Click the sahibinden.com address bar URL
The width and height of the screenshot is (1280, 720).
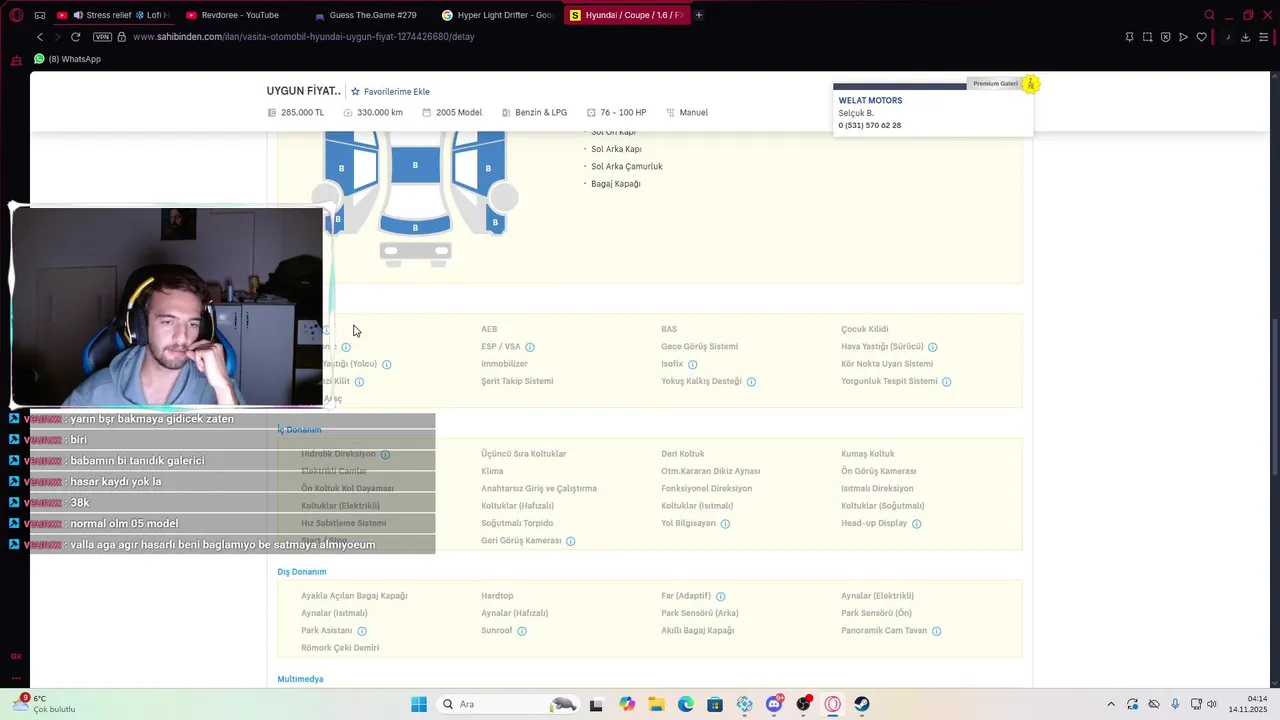[x=303, y=37]
